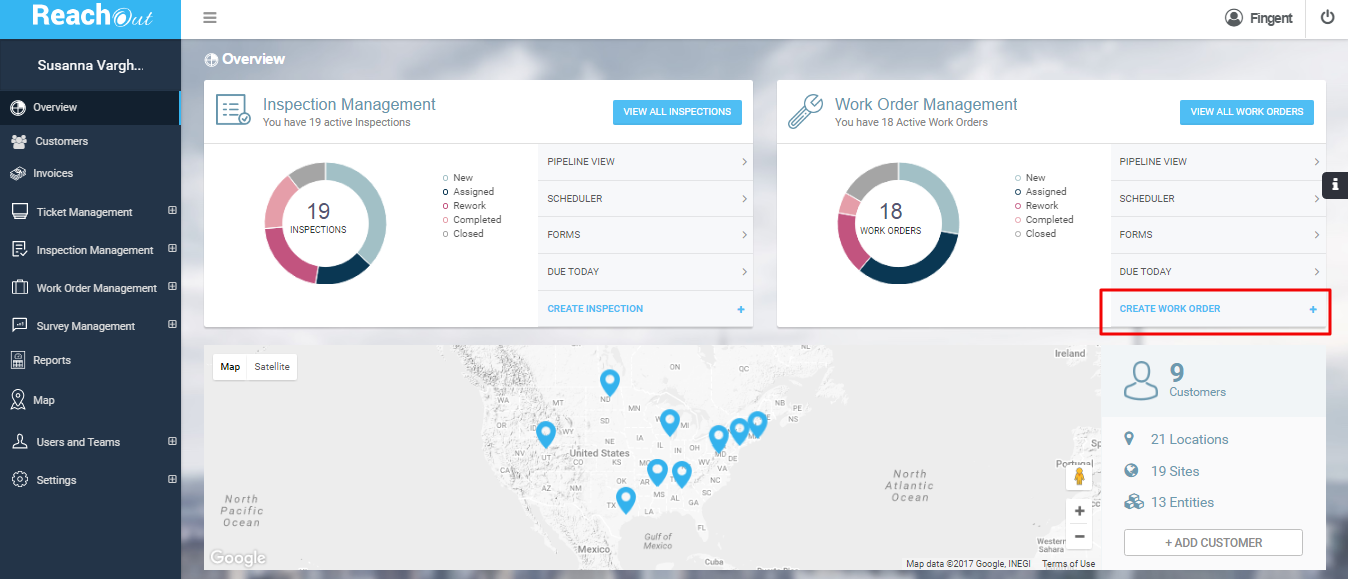Toggle Completed in the Inspections legend
This screenshot has width=1348, height=579.
click(x=471, y=220)
